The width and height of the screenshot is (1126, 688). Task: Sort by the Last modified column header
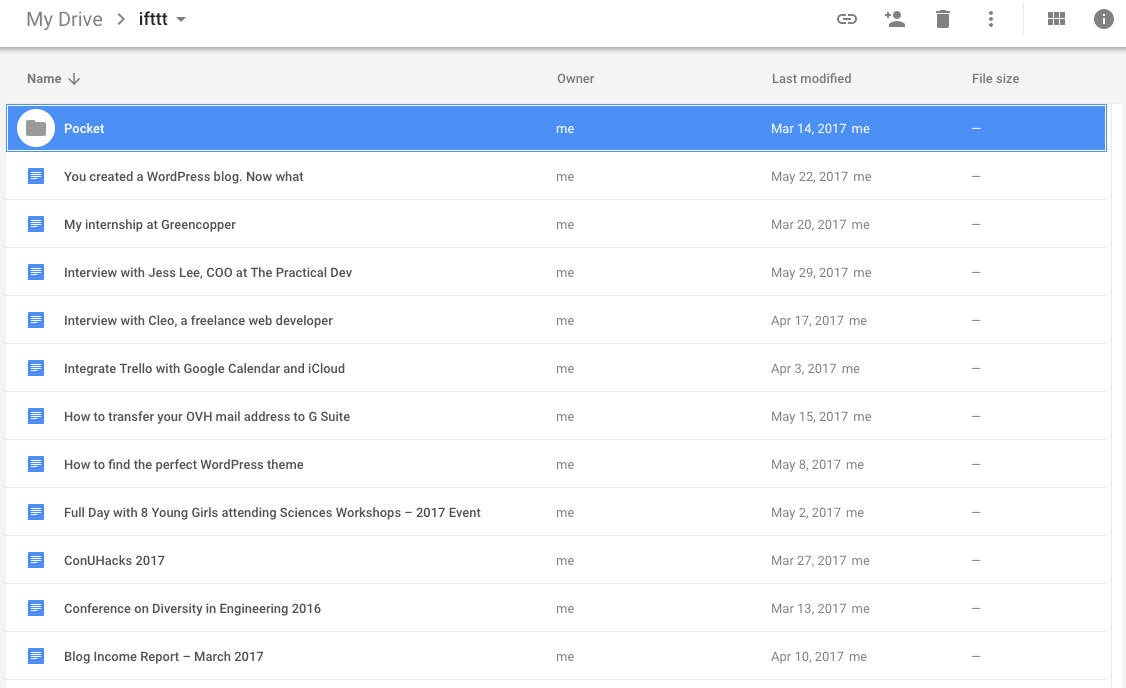[811, 79]
